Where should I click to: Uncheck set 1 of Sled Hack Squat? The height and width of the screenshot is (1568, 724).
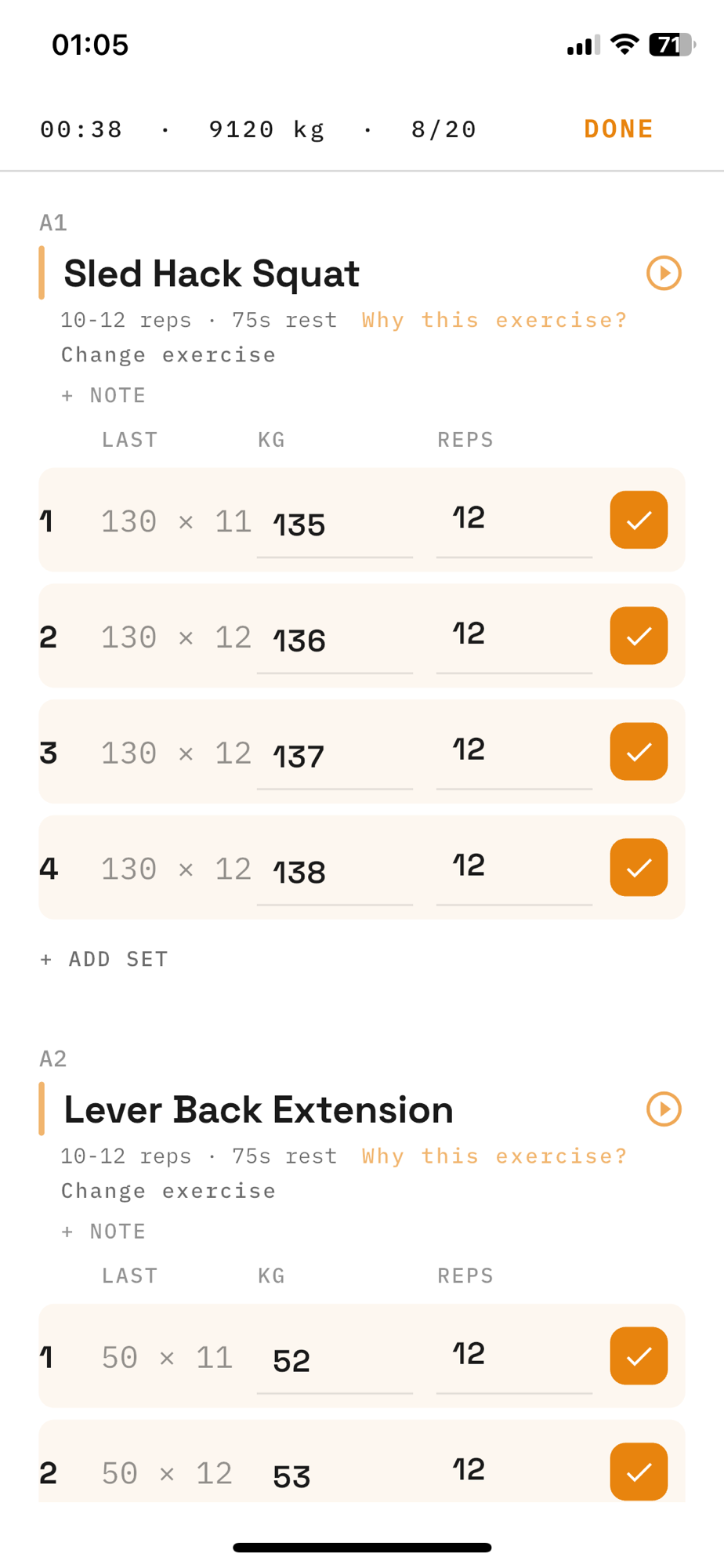pyautogui.click(x=639, y=520)
